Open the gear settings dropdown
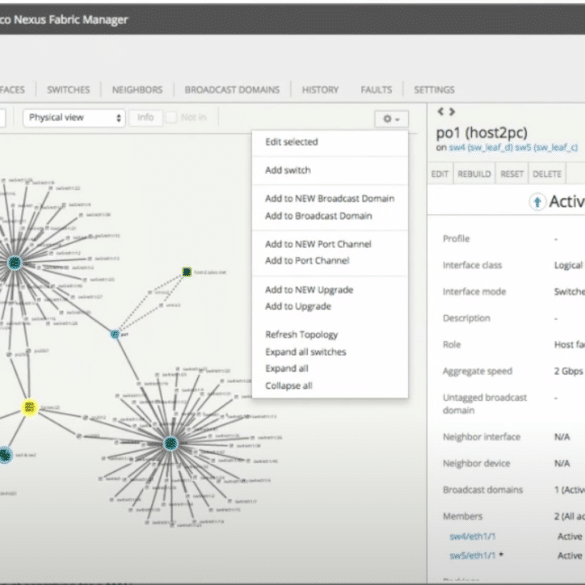Screen dimensions: 585x585 (391, 119)
